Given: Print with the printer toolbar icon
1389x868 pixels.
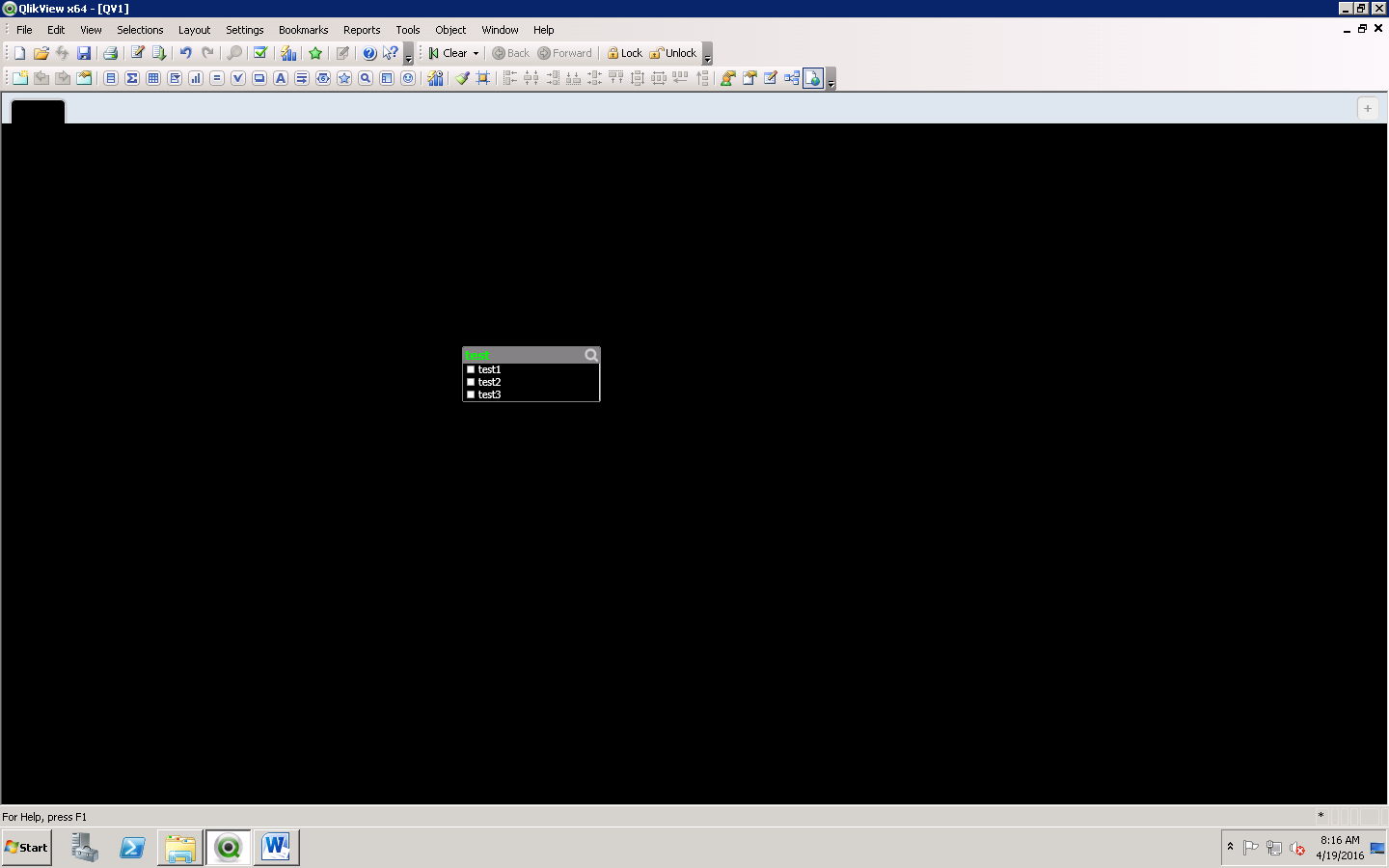Looking at the screenshot, I should click(x=110, y=53).
